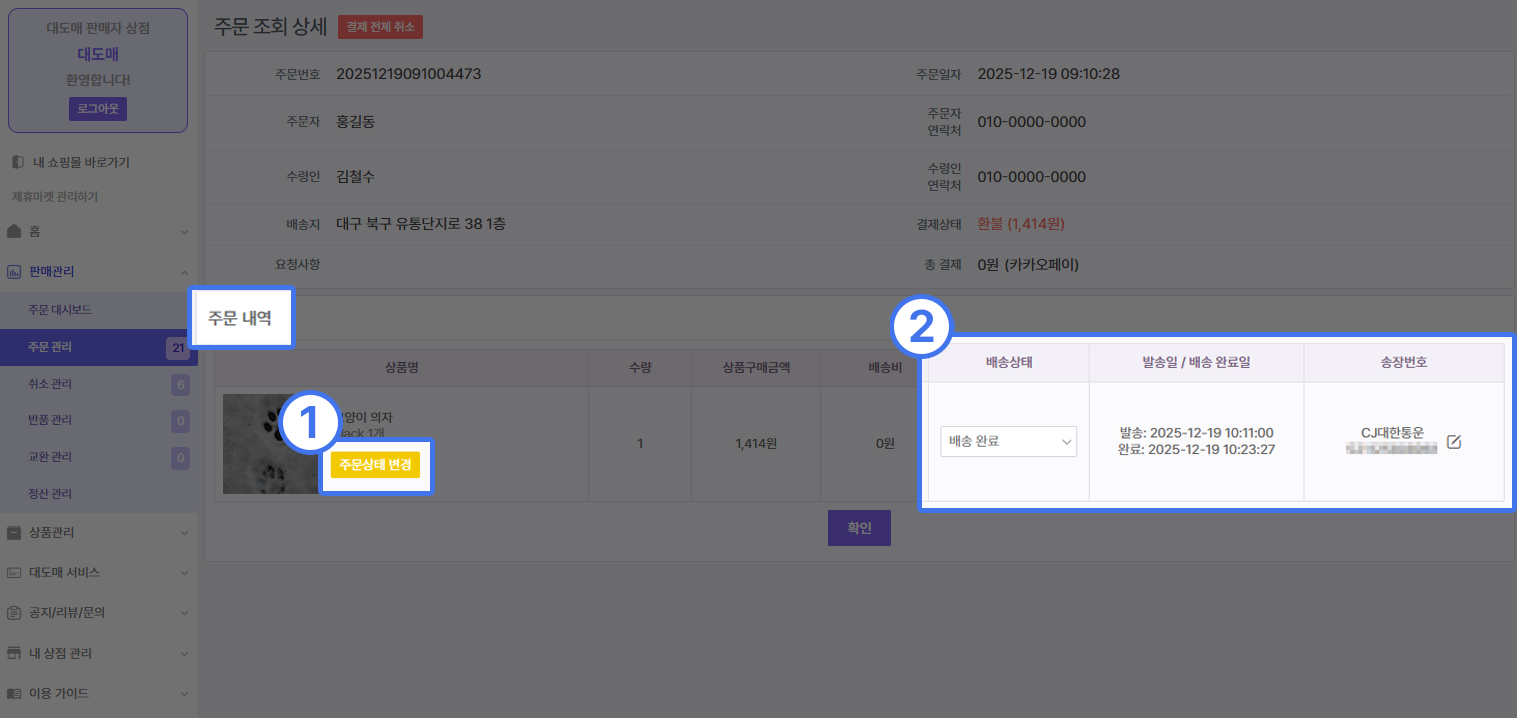Click the sales management chart icon
The height and width of the screenshot is (718, 1517).
tap(14, 271)
